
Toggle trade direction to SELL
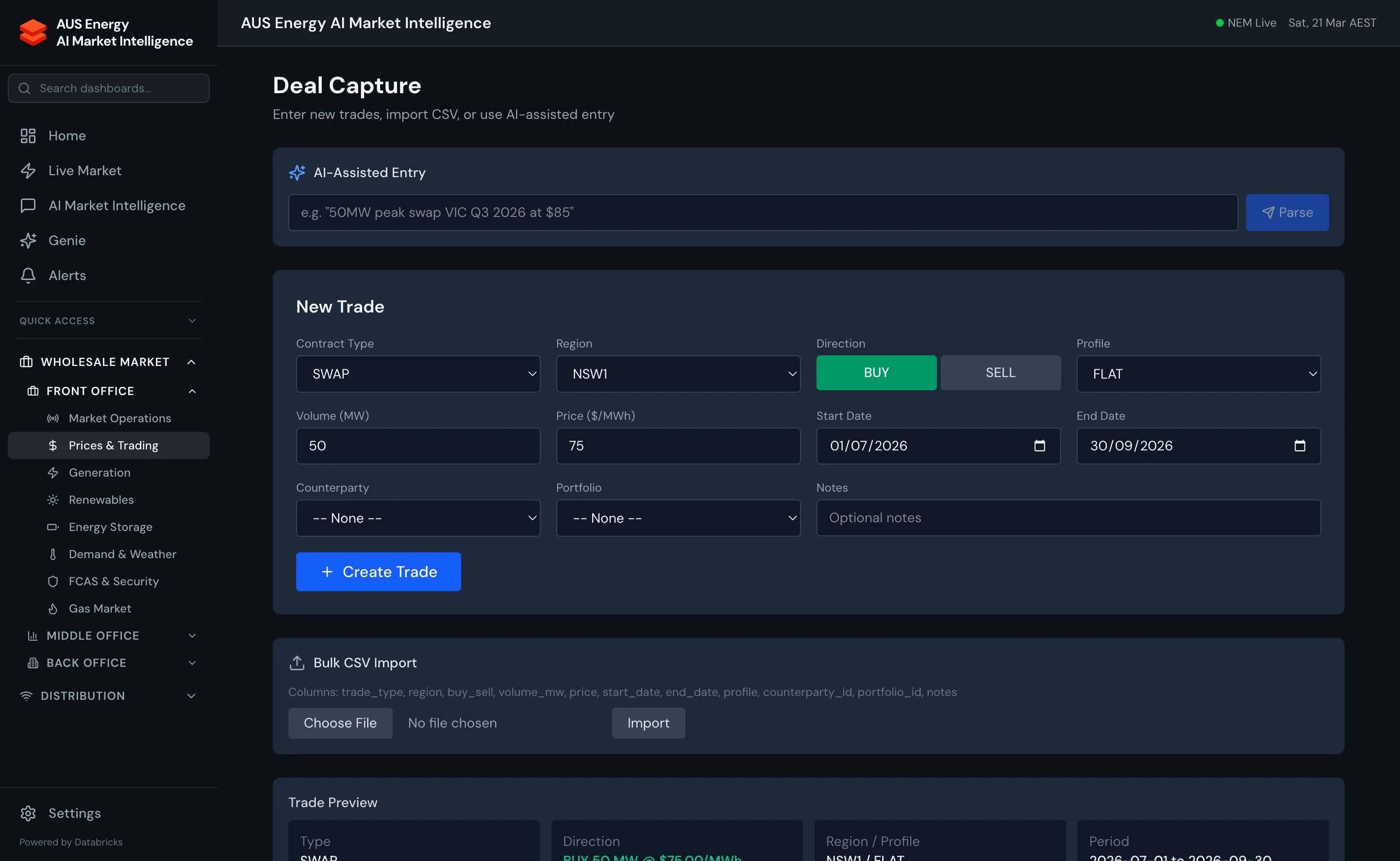click(1000, 372)
